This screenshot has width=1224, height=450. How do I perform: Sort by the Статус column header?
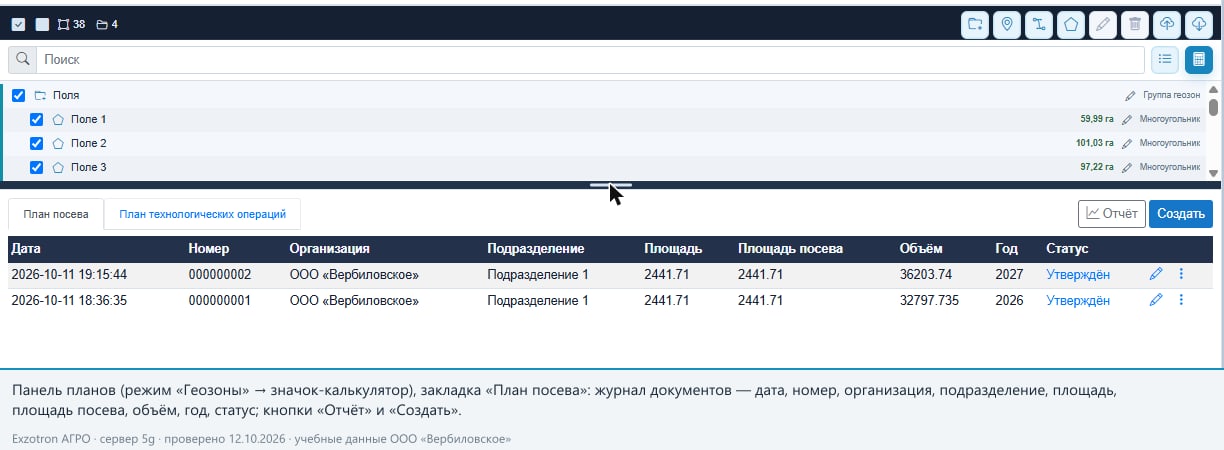[x=1067, y=249]
